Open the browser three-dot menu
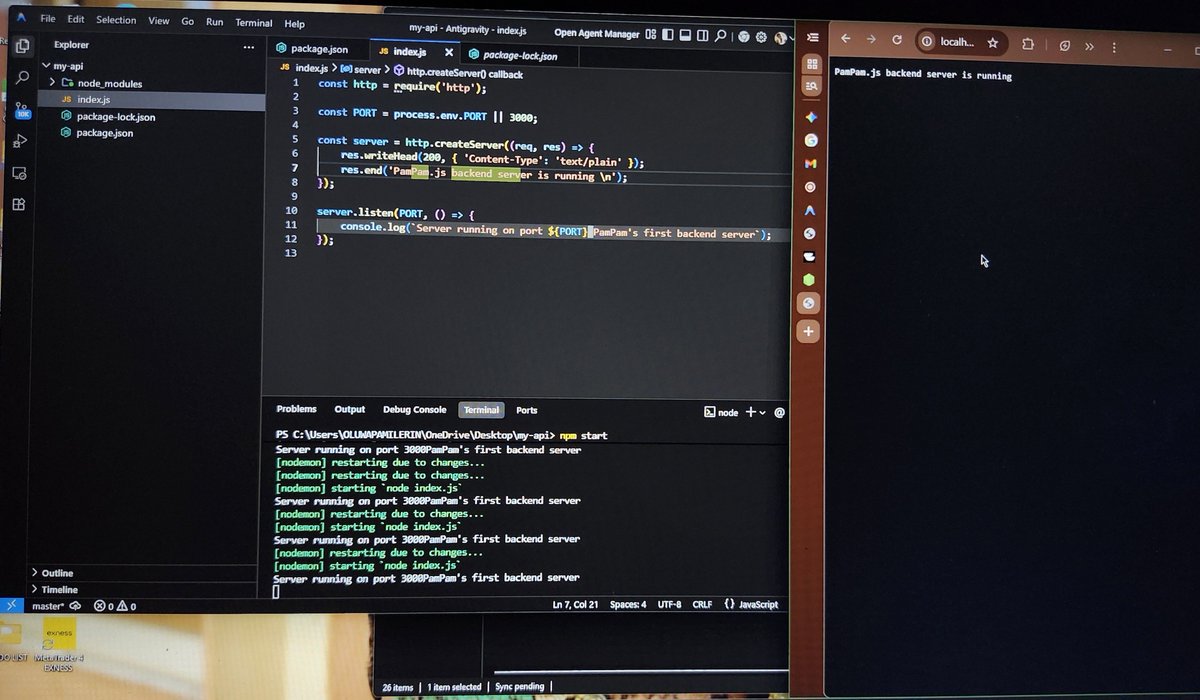This screenshot has height=700, width=1200. click(1115, 46)
